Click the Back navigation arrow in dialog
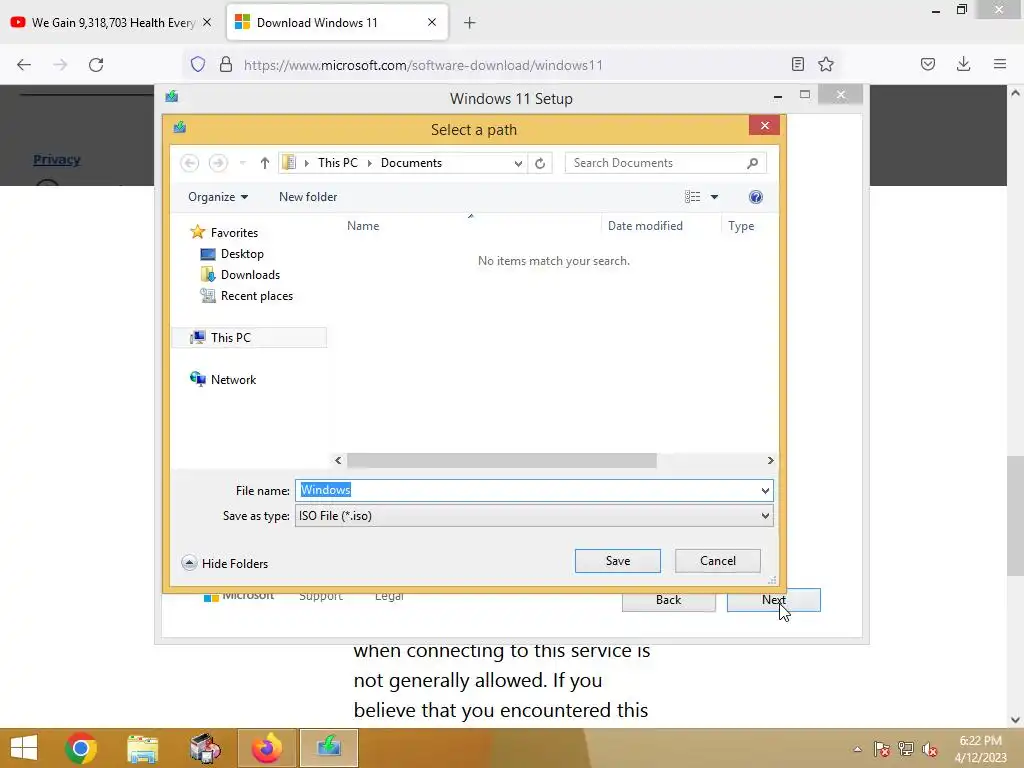The height and width of the screenshot is (768, 1024). [x=189, y=163]
